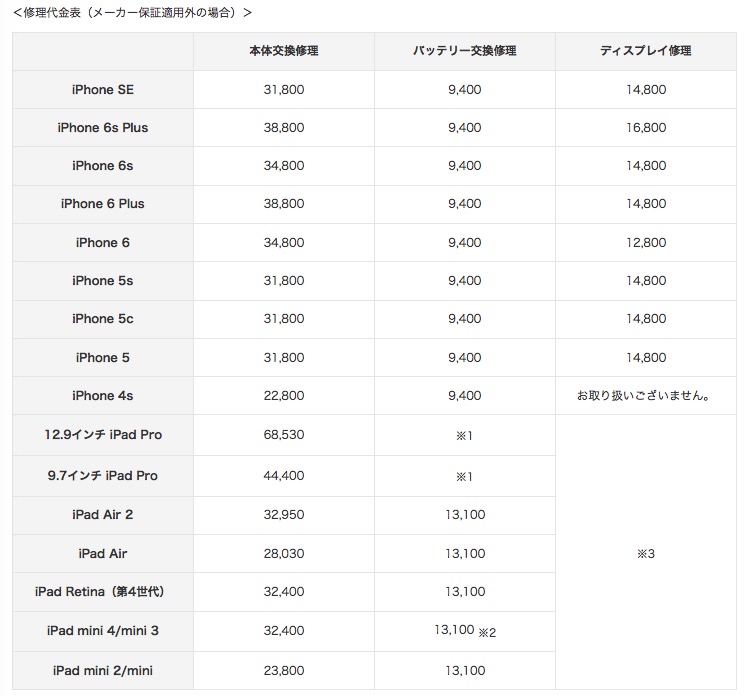The image size is (747, 696).
Task: Click the iPad Air 2 row label
Action: tap(102, 515)
